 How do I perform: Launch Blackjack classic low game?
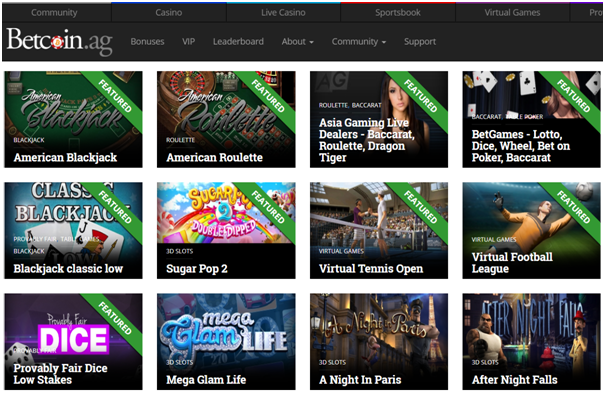click(73, 231)
